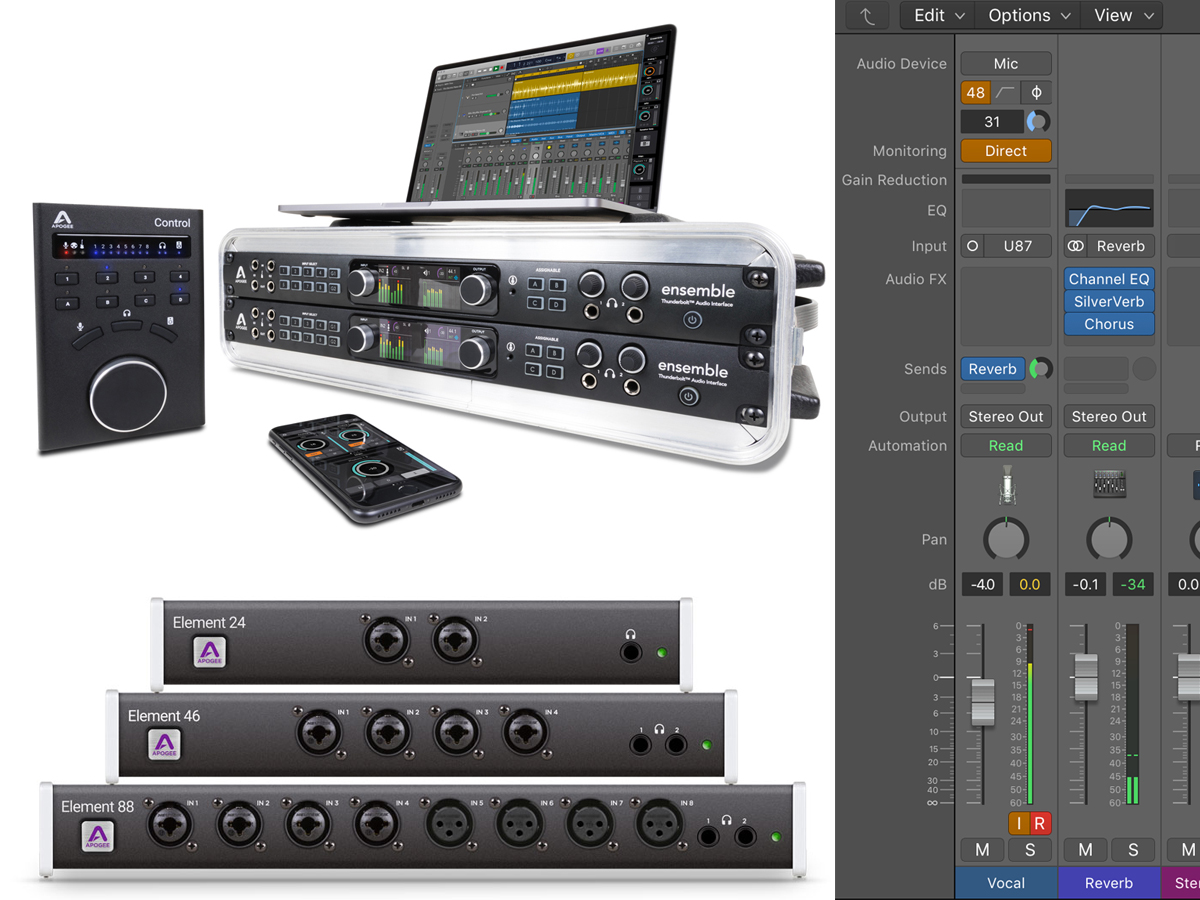This screenshot has height=900, width=1200.
Task: Click the -0.1 dB fader value on Reverb
Action: pyautogui.click(x=1086, y=584)
